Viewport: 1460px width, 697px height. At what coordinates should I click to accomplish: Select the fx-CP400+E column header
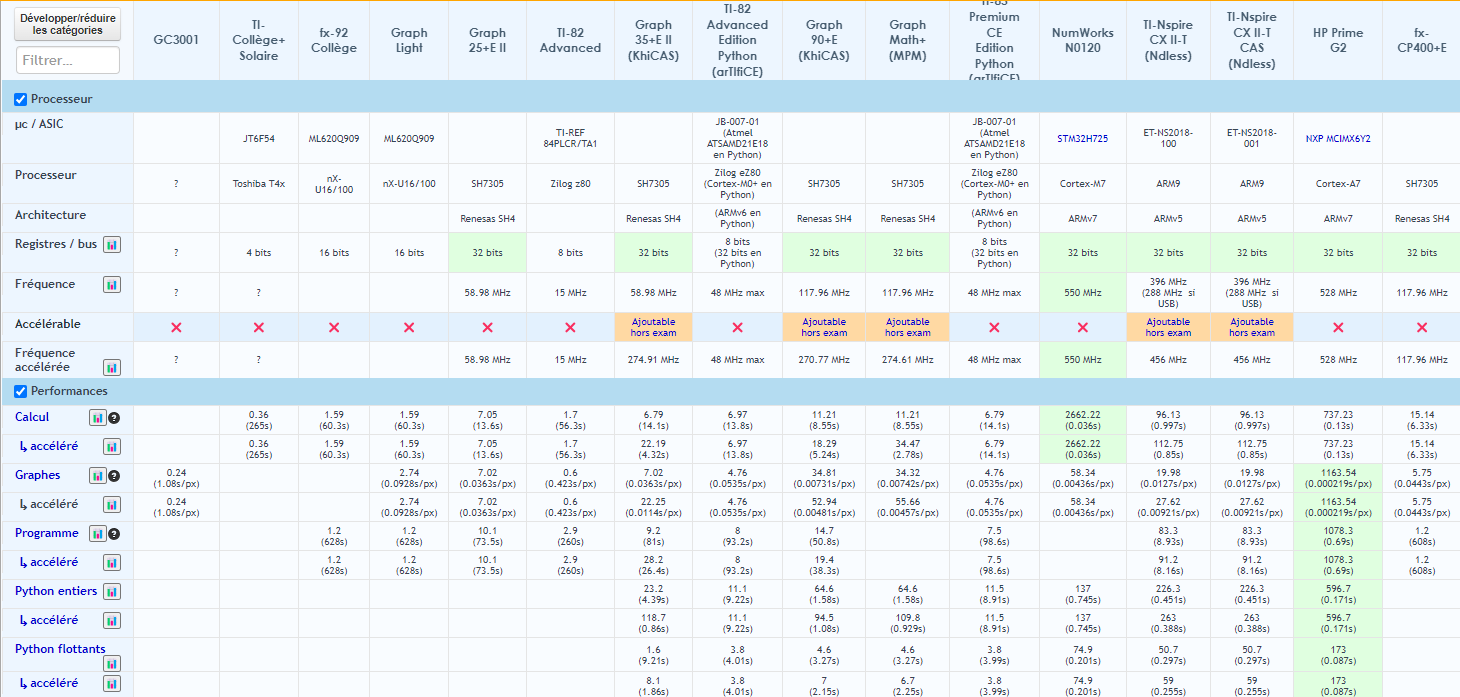(x=1421, y=40)
